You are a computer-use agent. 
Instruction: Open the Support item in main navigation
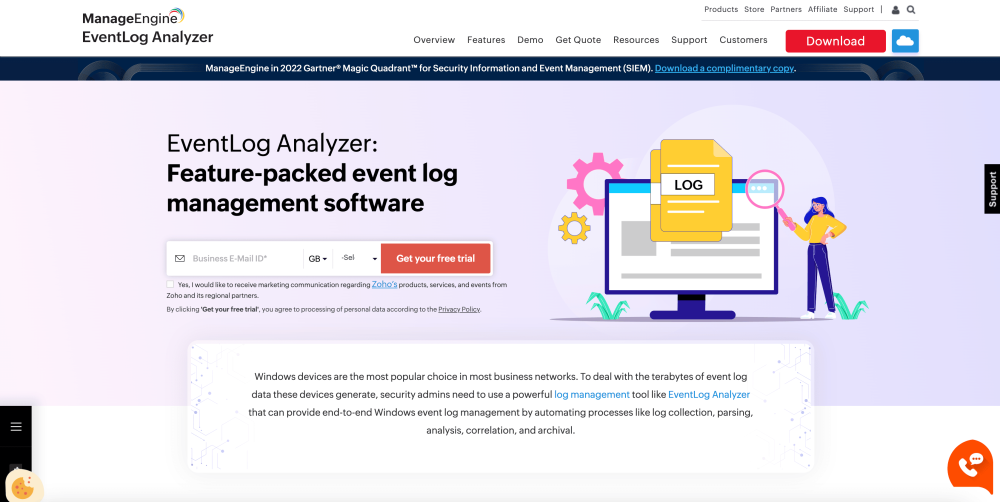689,40
